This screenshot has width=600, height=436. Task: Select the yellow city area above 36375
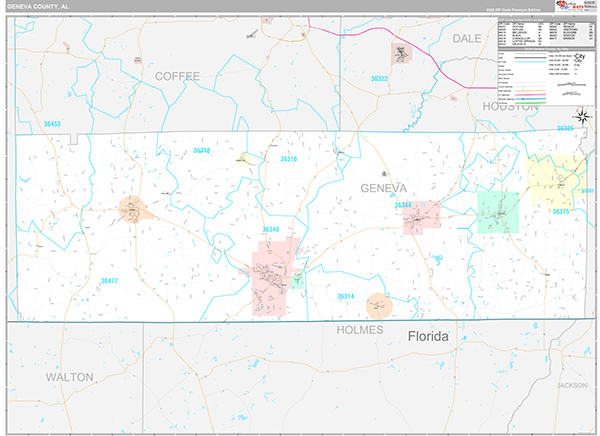(556, 180)
